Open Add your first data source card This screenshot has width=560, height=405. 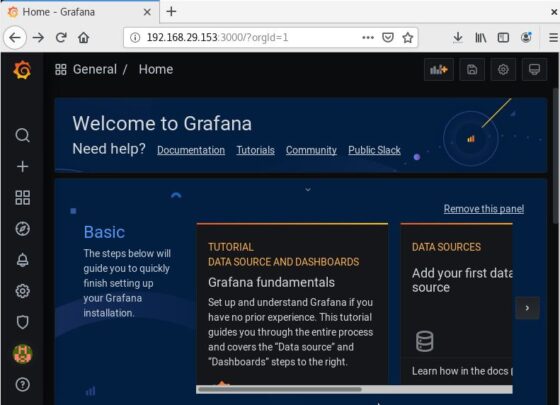[456, 304]
